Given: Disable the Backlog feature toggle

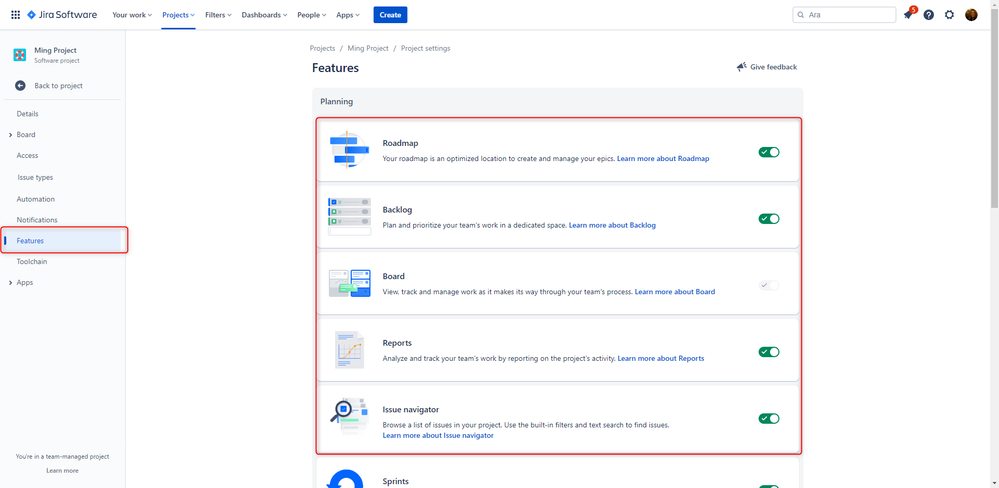Looking at the screenshot, I should click(x=769, y=219).
